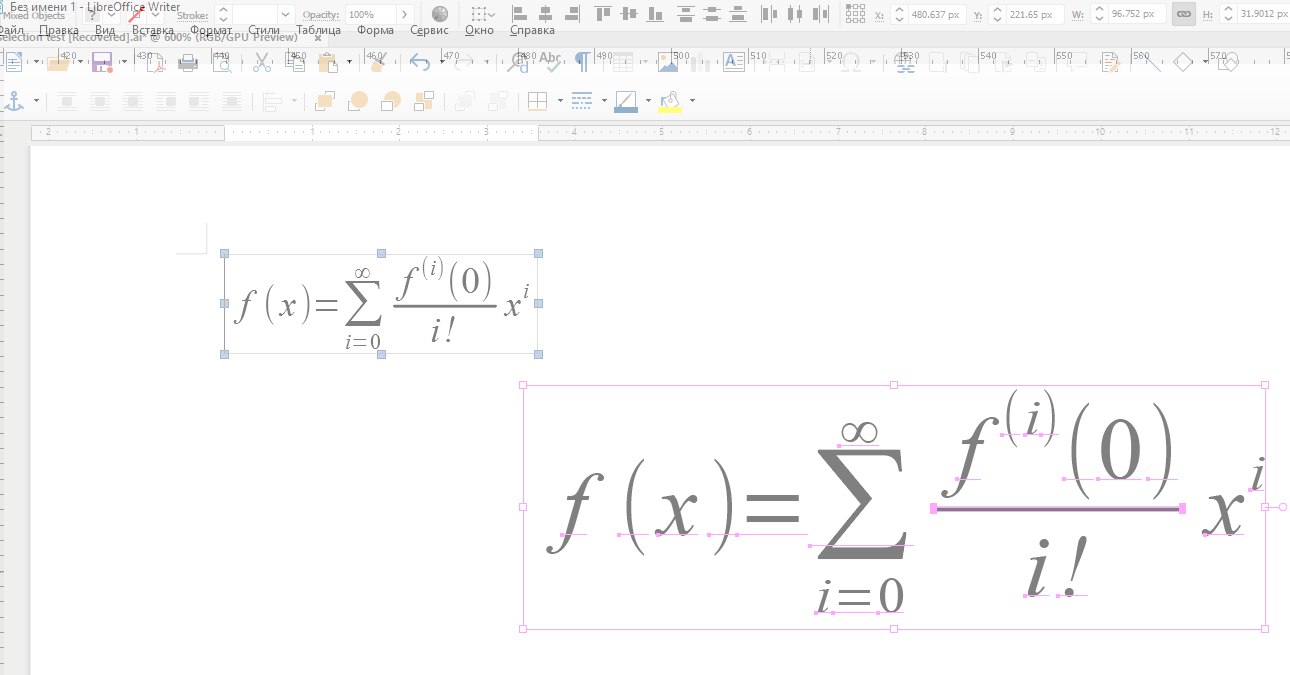The image size is (1290, 675).
Task: Open the Таблица menu
Action: [x=318, y=30]
